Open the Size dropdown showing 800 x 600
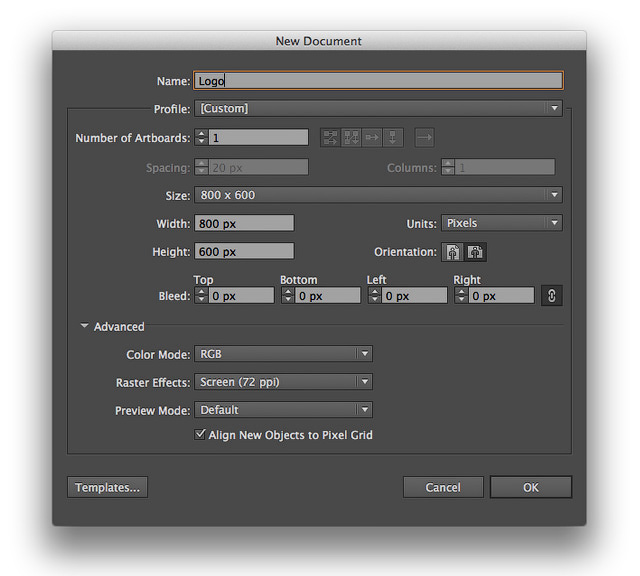The image size is (640, 576). pos(378,195)
